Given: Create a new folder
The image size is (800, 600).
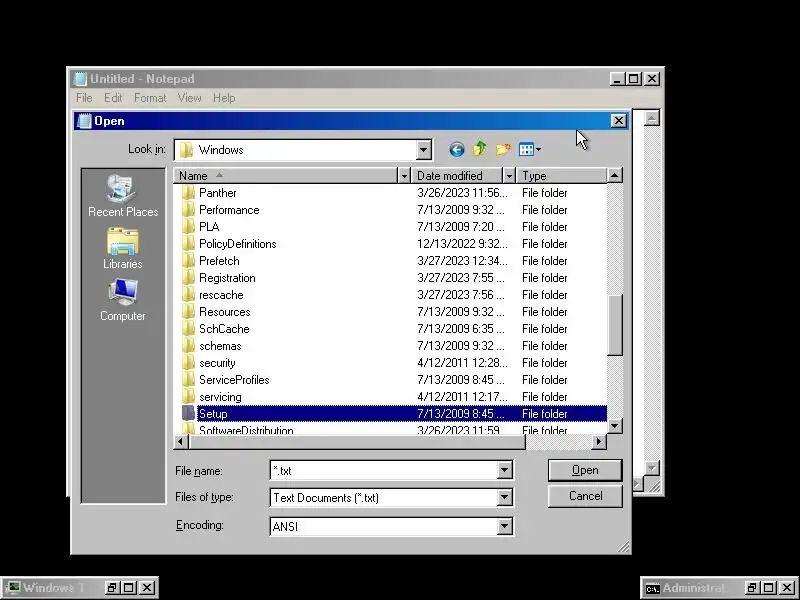Looking at the screenshot, I should click(x=503, y=149).
